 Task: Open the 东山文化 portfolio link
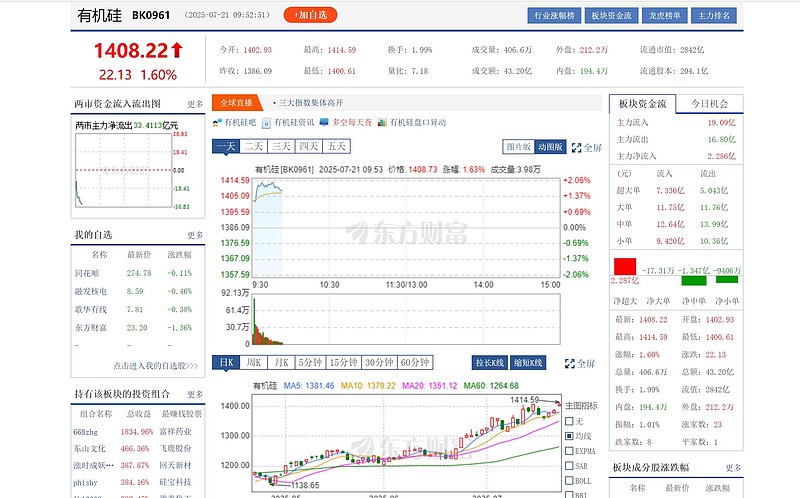89,449
